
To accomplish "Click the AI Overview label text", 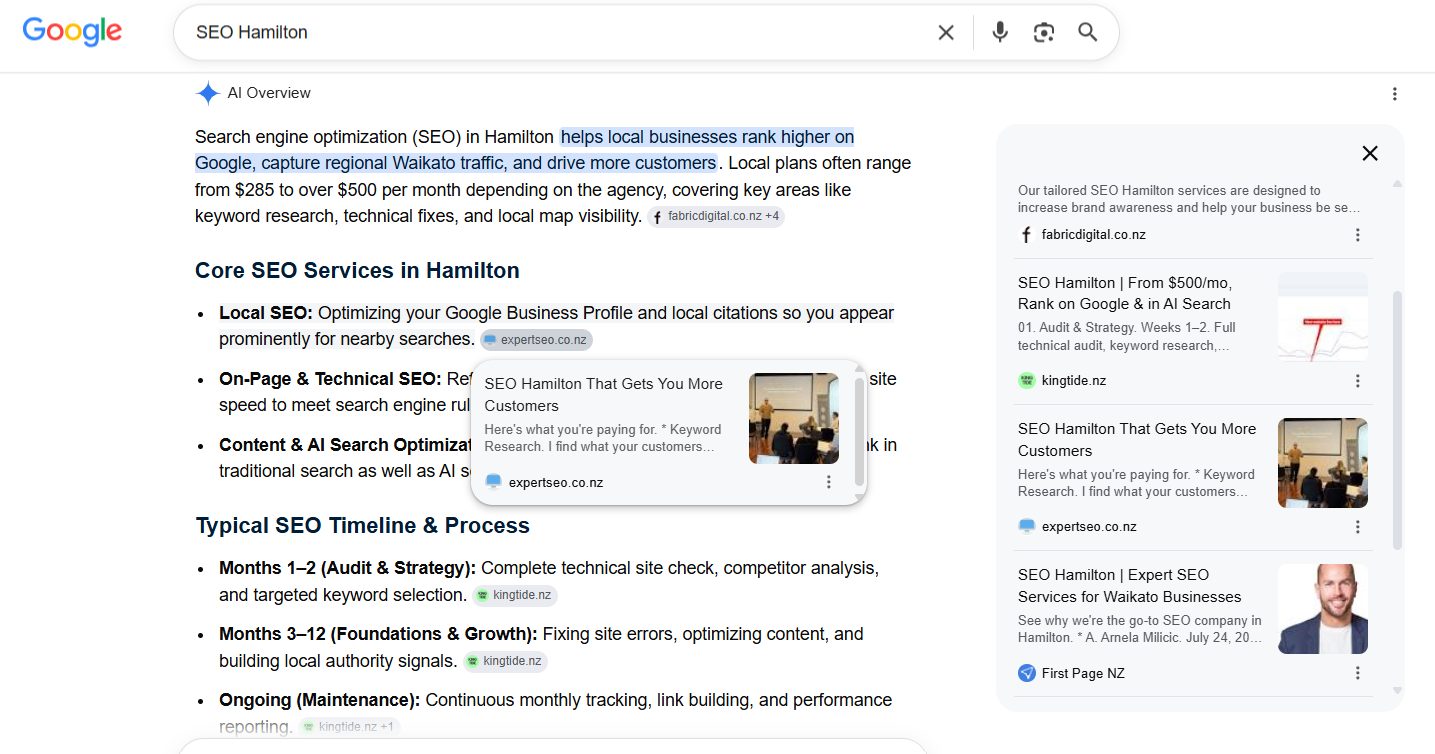I will pyautogui.click(x=269, y=93).
